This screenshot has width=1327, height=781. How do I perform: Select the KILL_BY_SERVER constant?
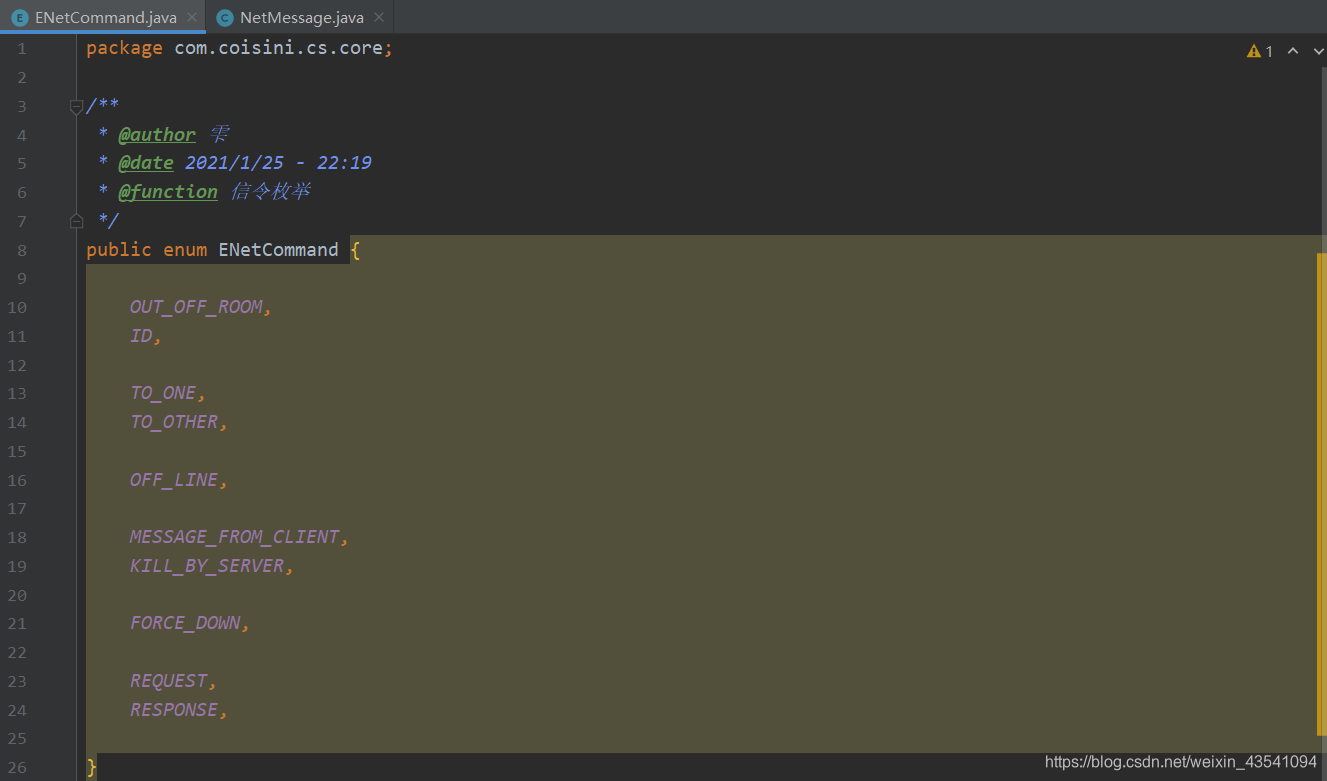(207, 566)
